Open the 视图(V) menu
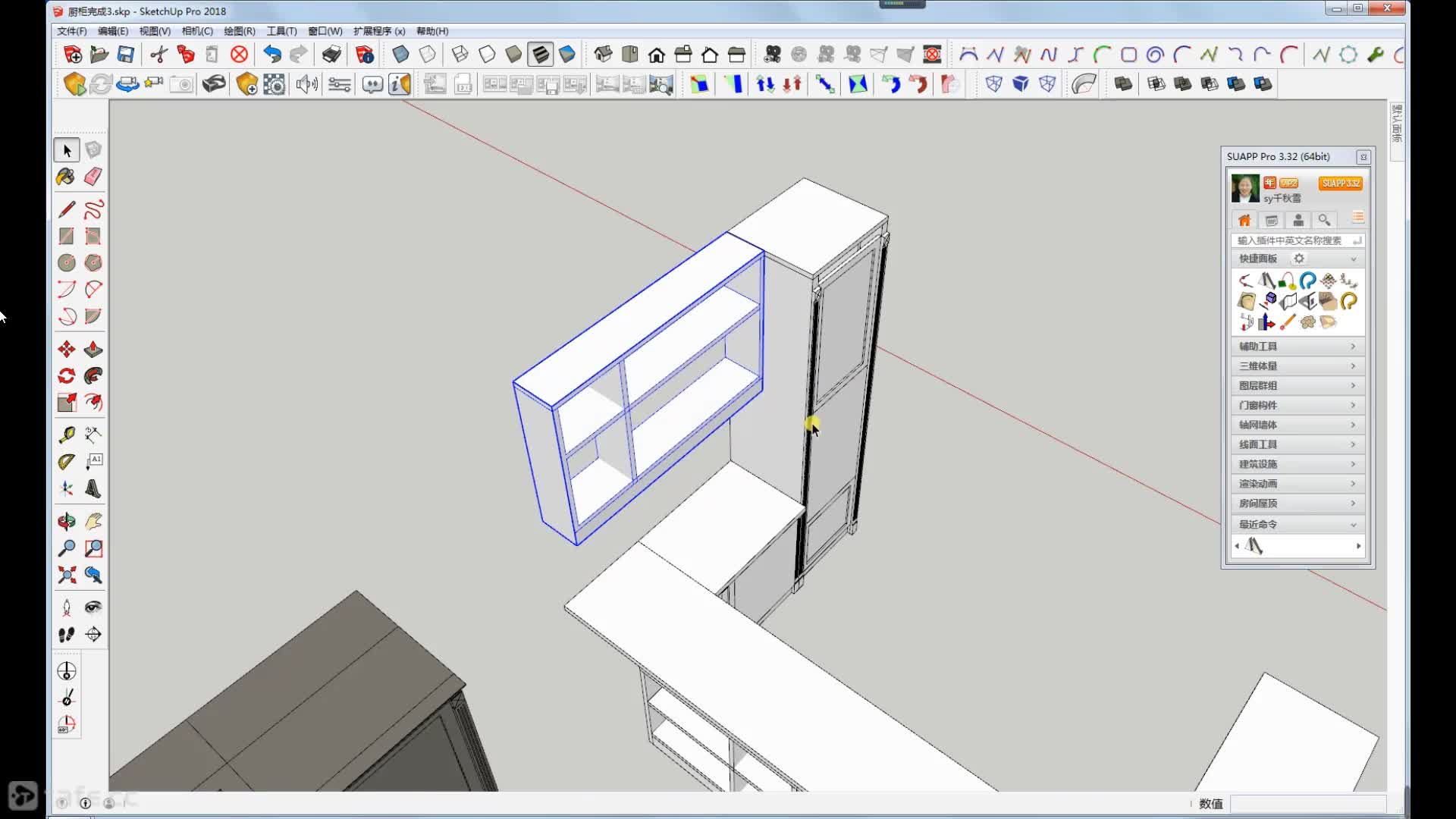1456x819 pixels. click(155, 31)
